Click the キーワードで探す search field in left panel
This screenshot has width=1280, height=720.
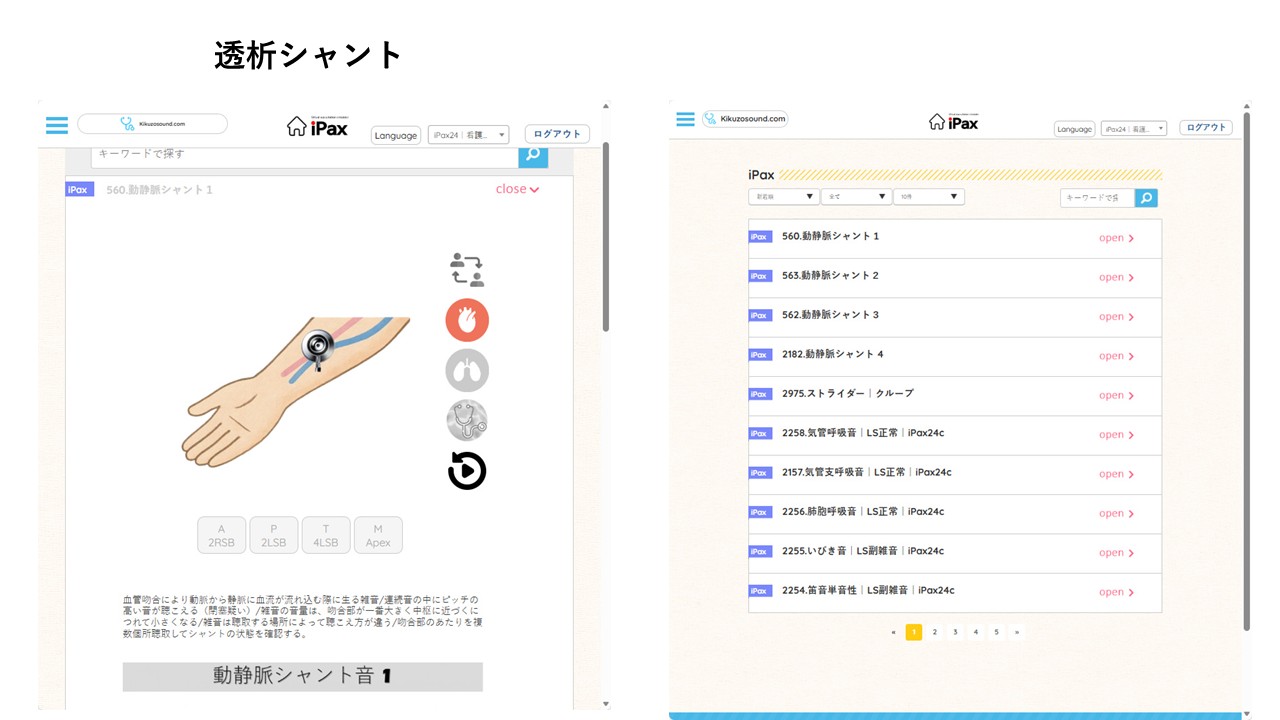point(304,154)
